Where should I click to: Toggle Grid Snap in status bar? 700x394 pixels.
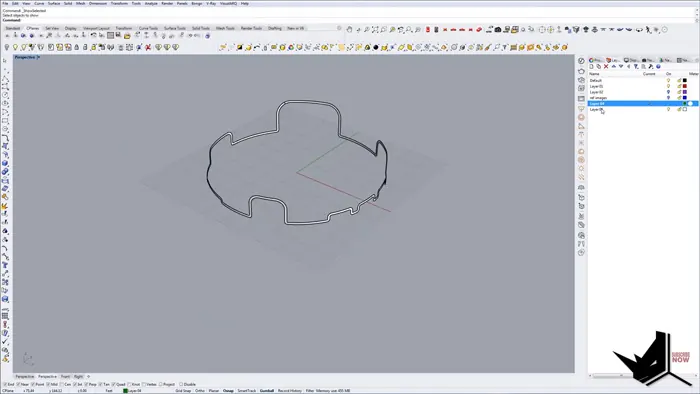(x=183, y=391)
